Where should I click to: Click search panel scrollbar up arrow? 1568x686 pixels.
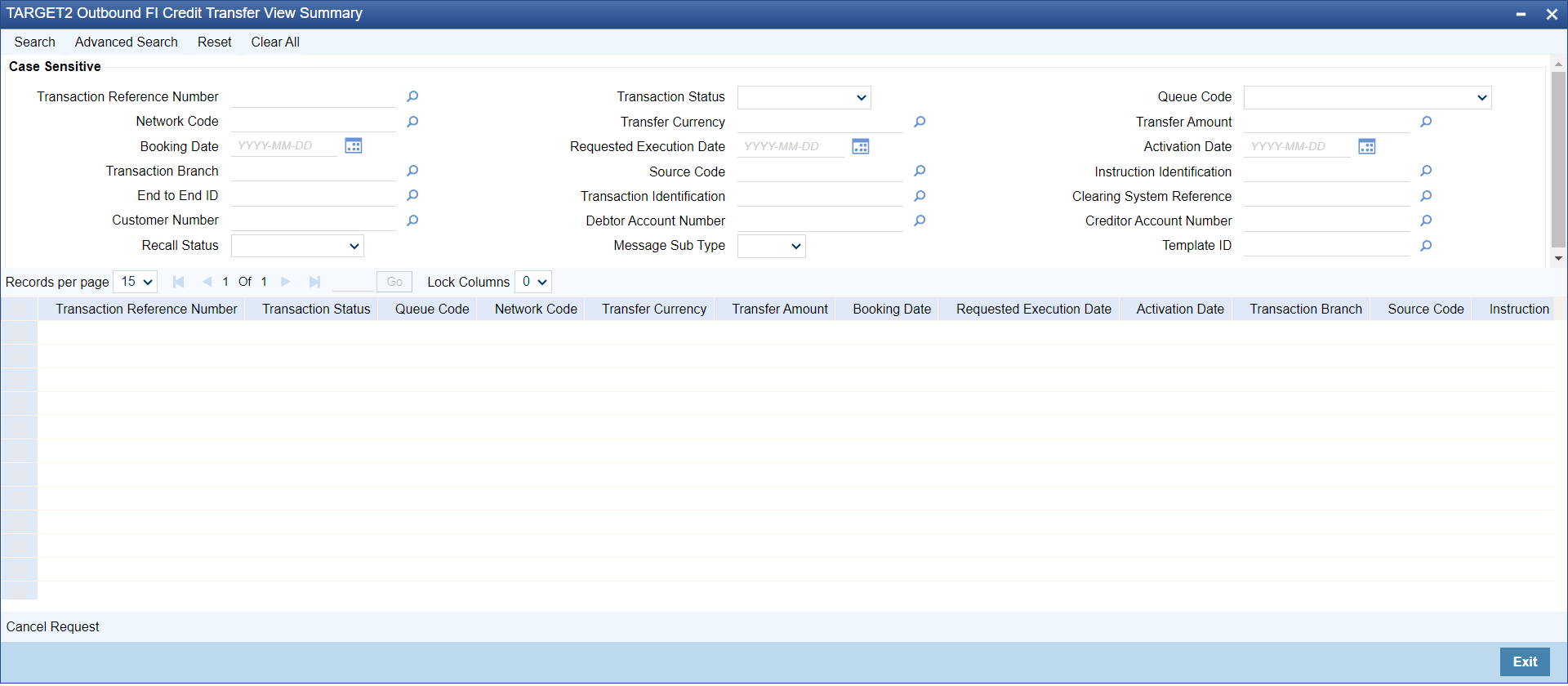click(1558, 64)
